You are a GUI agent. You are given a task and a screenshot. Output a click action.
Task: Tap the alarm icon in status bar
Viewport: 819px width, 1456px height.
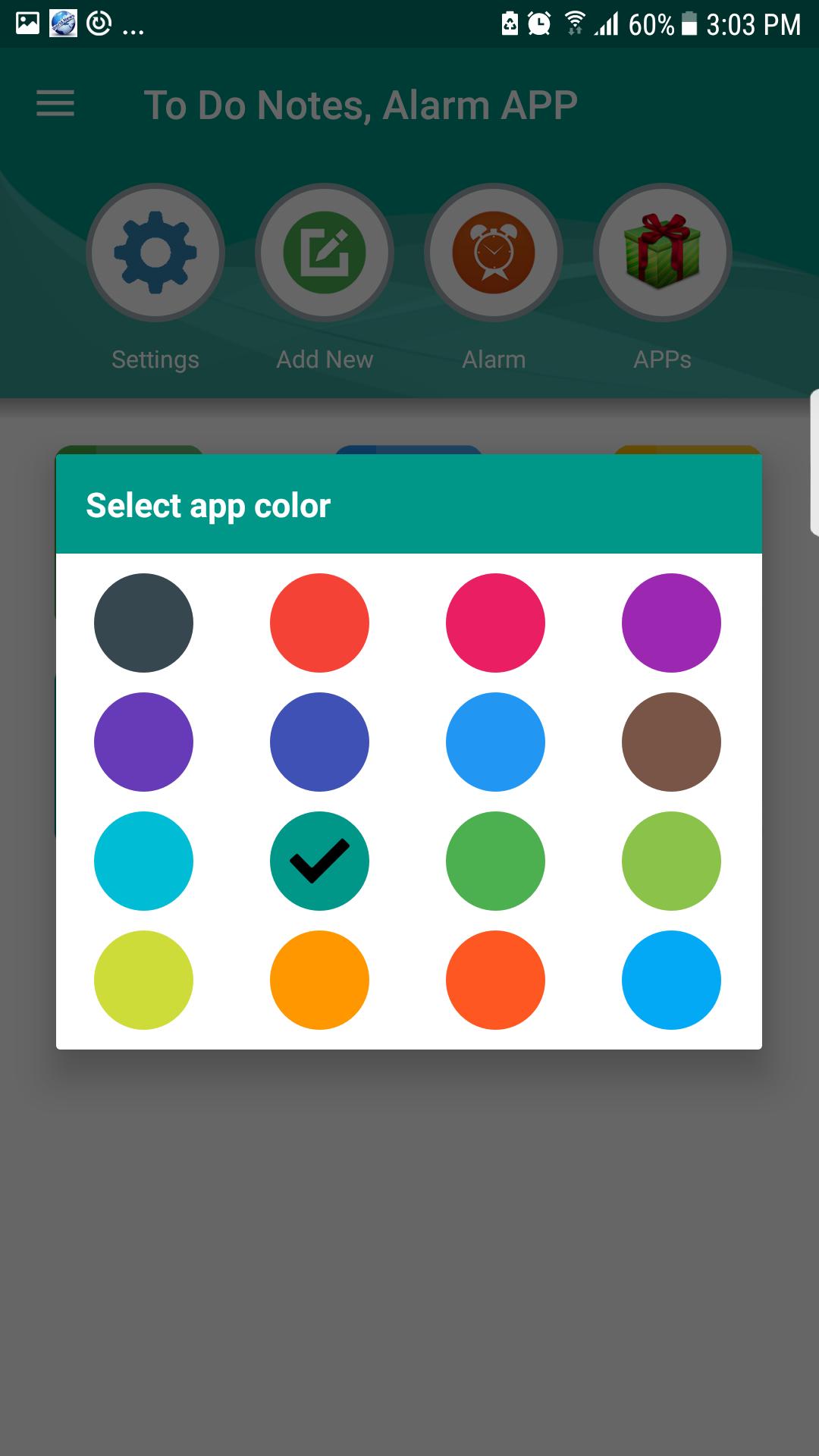click(539, 24)
